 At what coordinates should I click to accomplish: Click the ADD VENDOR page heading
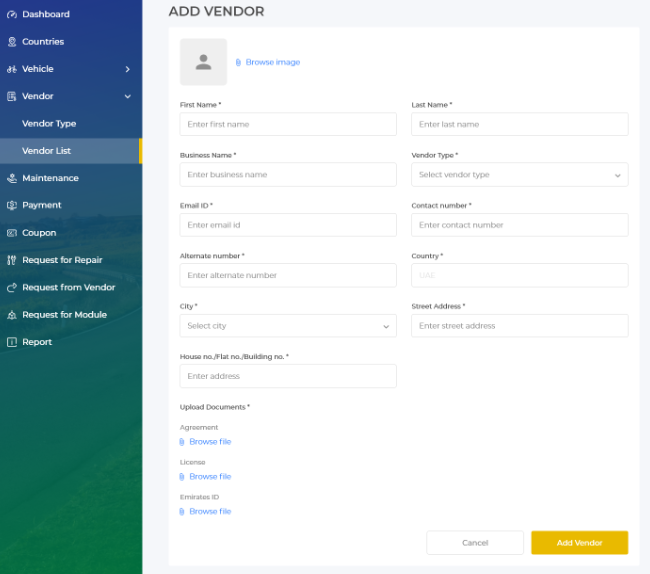point(216,12)
